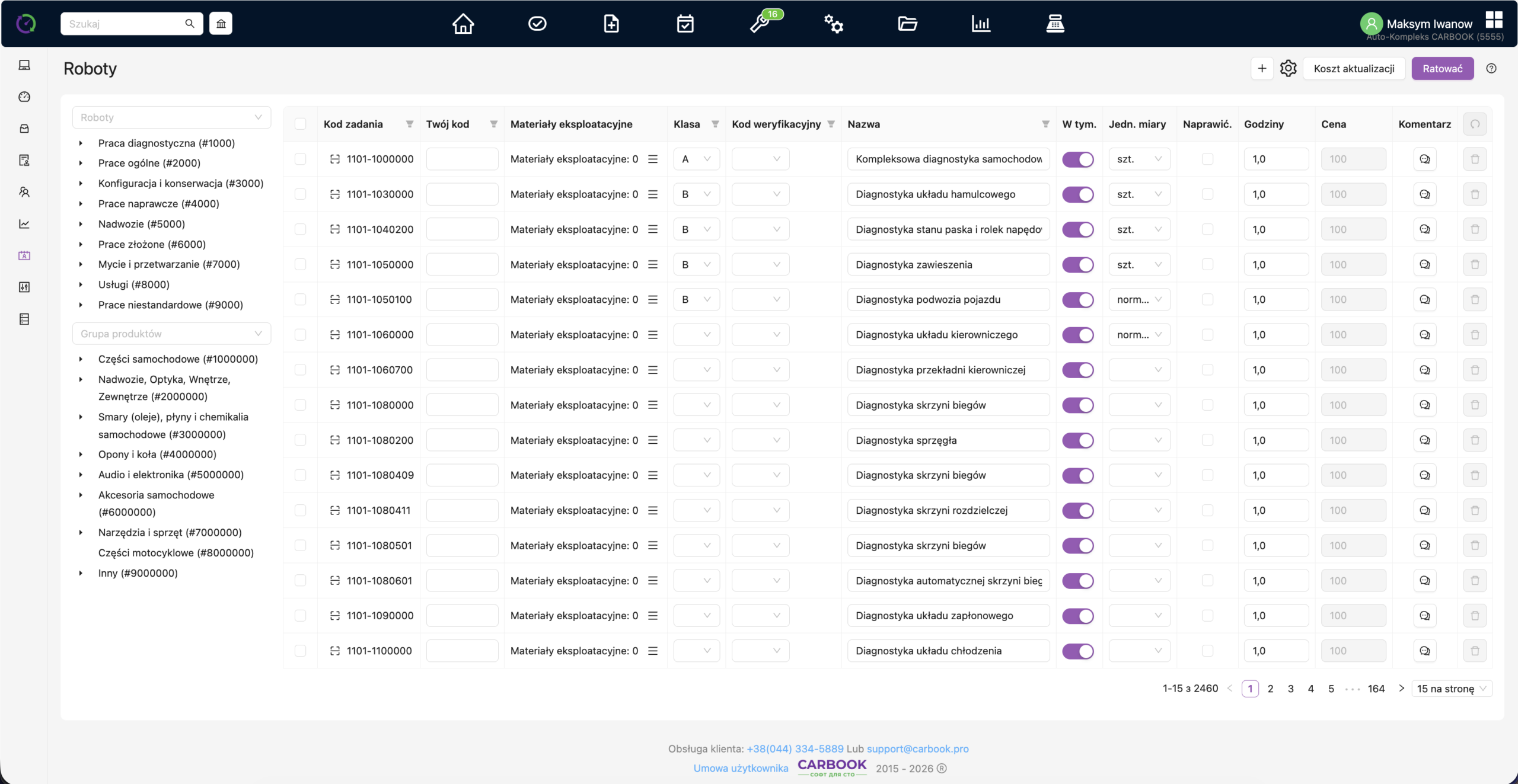Expand the Prace naprawcze (#4000) node
This screenshot has width=1518, height=784.
click(x=81, y=204)
